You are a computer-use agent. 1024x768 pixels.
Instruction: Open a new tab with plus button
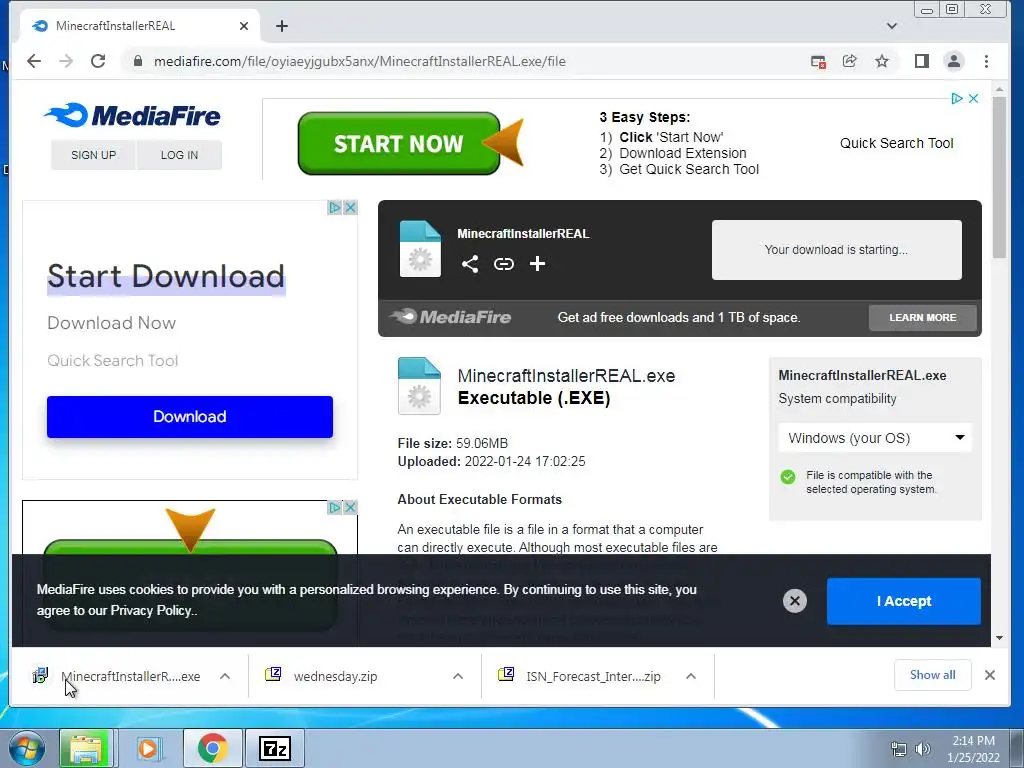[x=281, y=26]
